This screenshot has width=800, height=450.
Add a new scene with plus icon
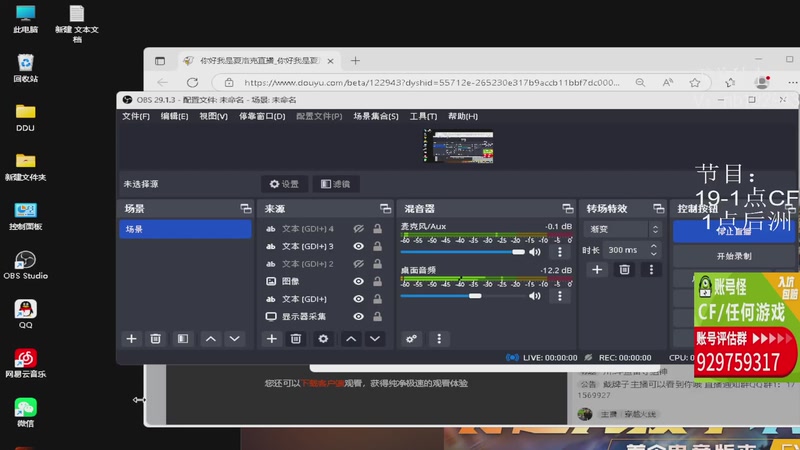click(x=131, y=339)
